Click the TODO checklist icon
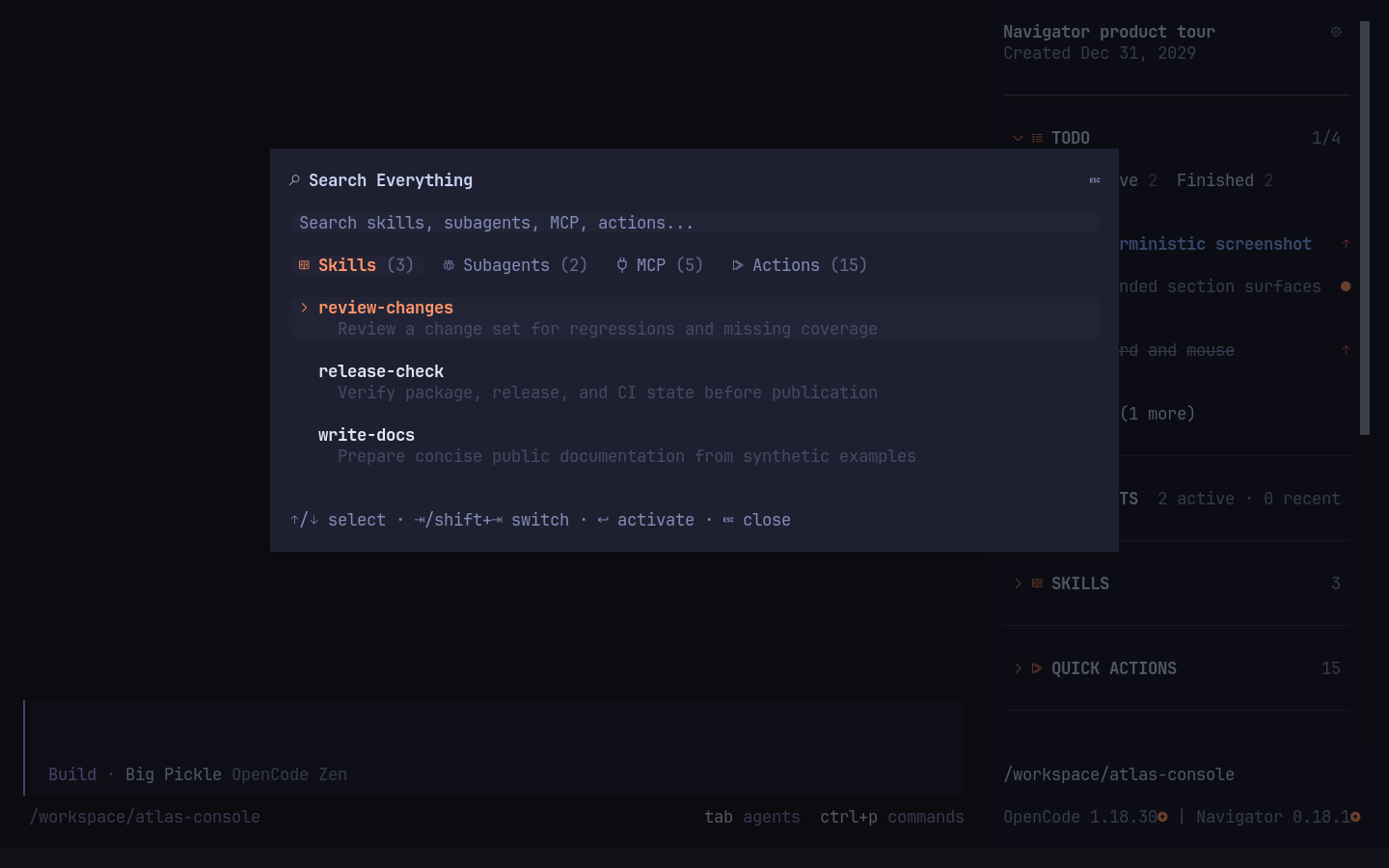The width and height of the screenshot is (1389, 868). (x=1037, y=138)
